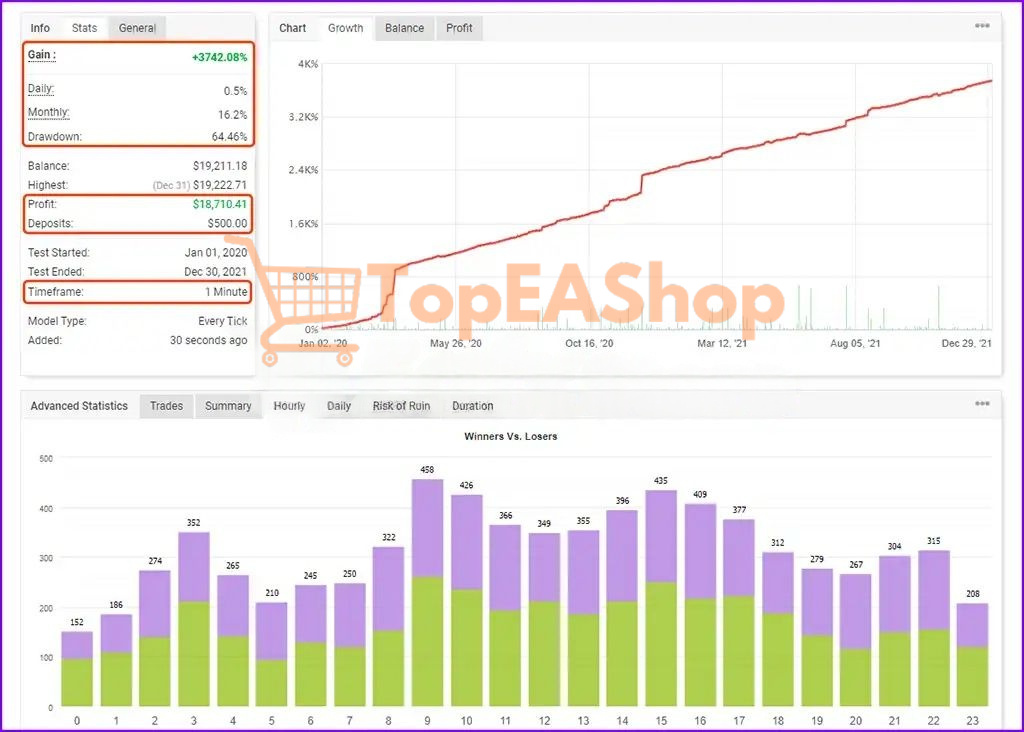Screen dimensions: 1024x732
Task: Open the Chart panel three-dot options menu
Action: [x=982, y=26]
